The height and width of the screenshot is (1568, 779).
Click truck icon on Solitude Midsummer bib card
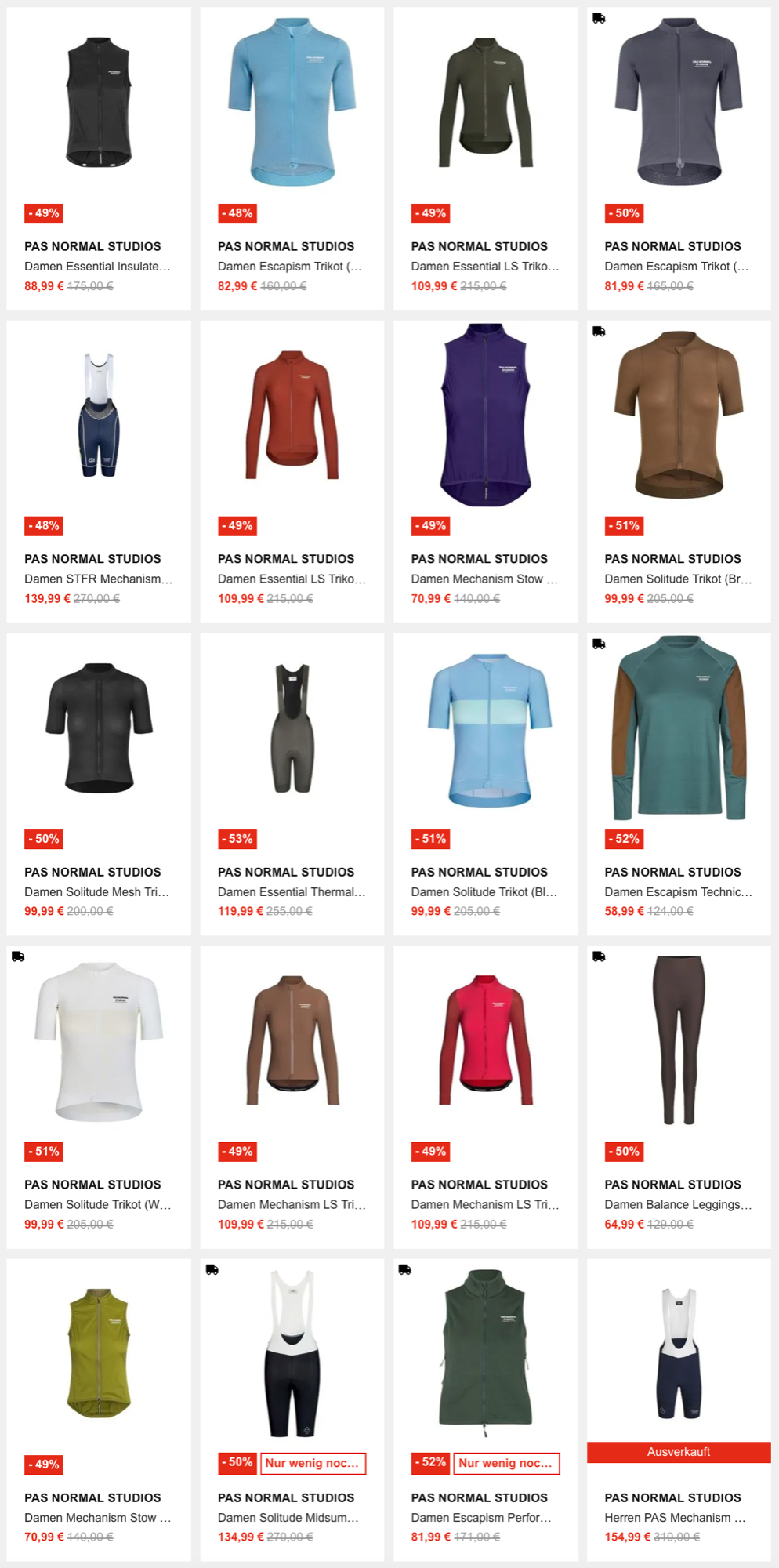(212, 1269)
